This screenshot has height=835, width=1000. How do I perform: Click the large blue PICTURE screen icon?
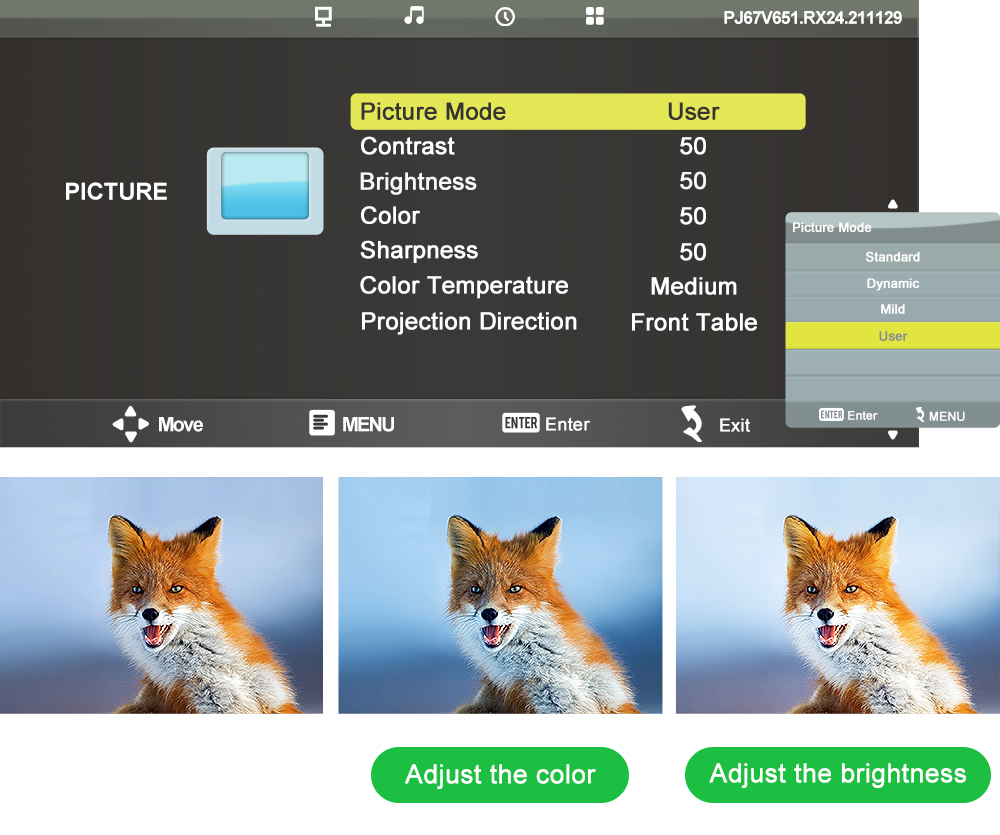tap(265, 191)
